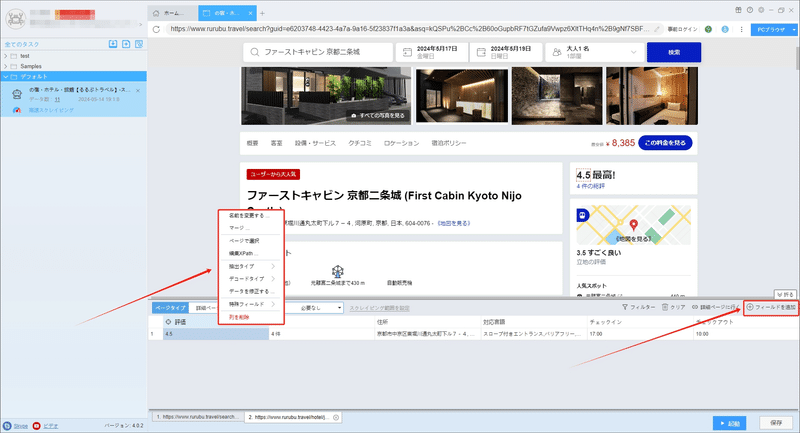Image resolution: width=800 pixels, height=433 pixels.
Task: Open the check-out date picker 5月19日
Action: [x=506, y=52]
